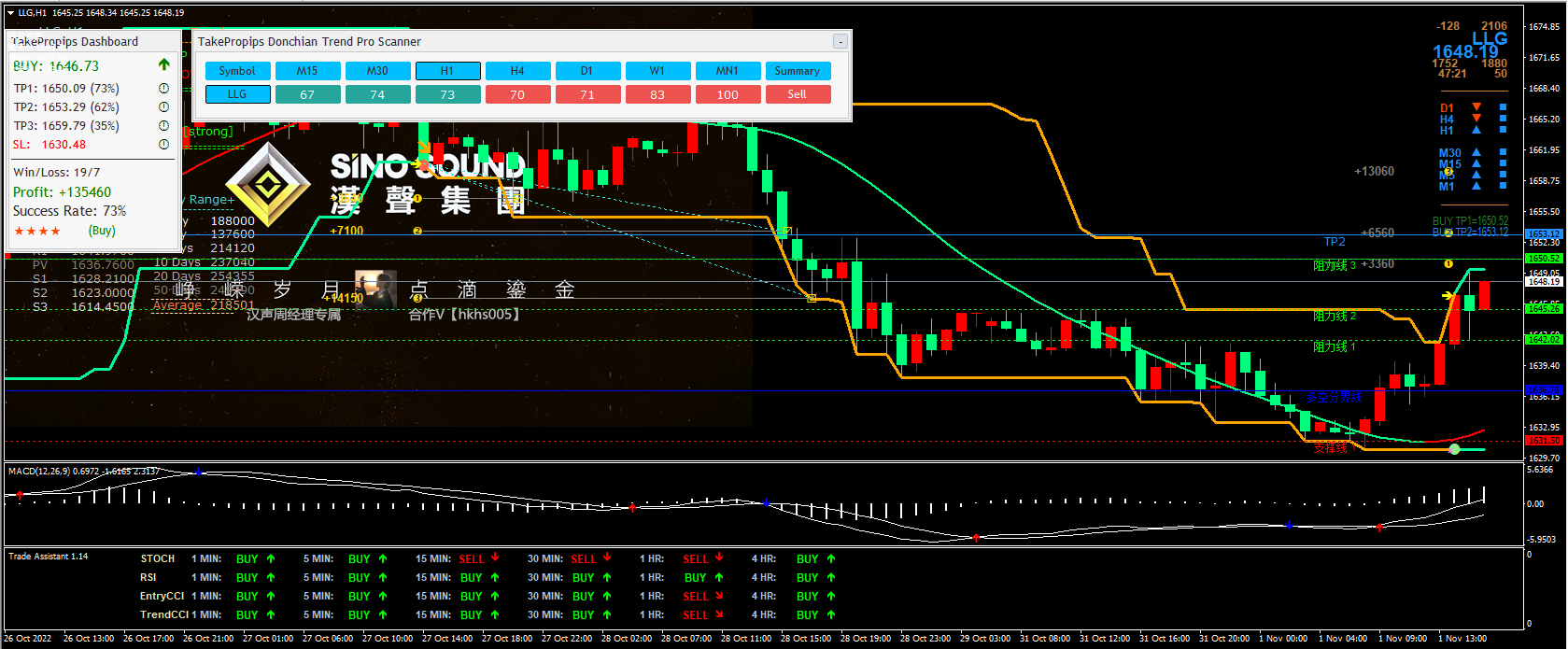Select the MN1 timeframe button
This screenshot has width=1568, height=649.
click(x=727, y=71)
